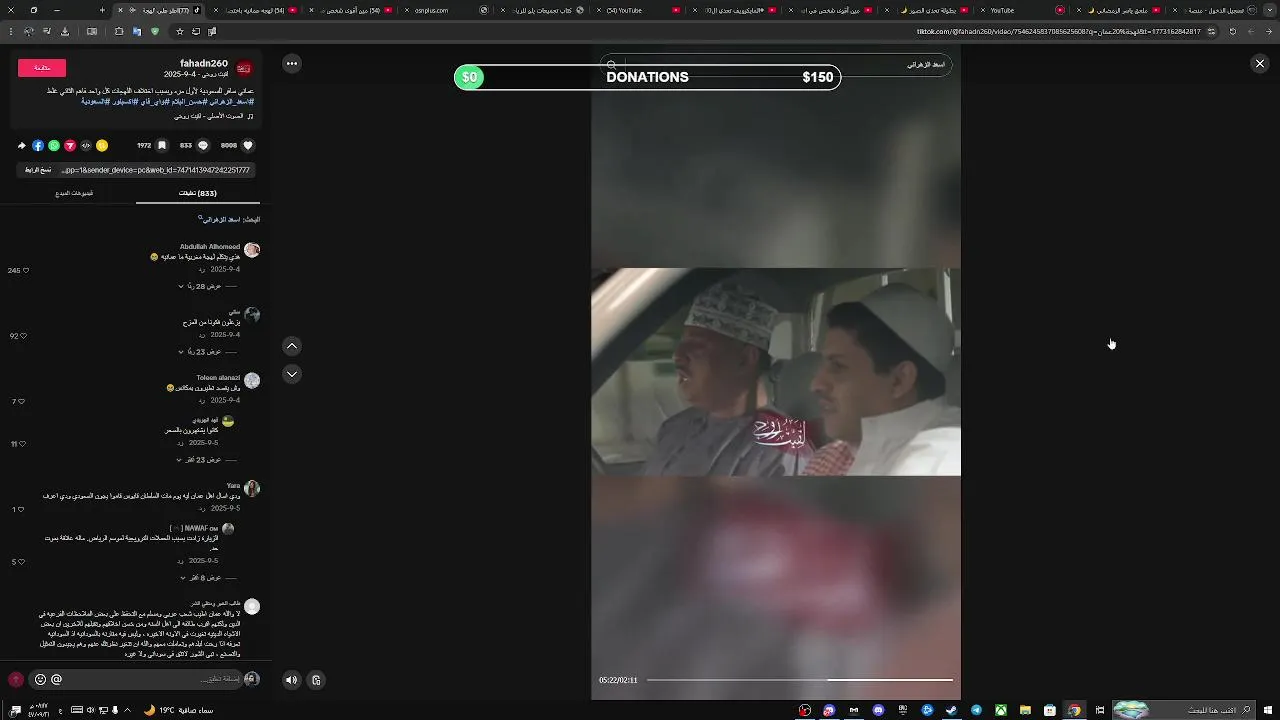Screen dimensions: 1280x720
Task: Like the video with heart icon
Action: [x=249, y=145]
